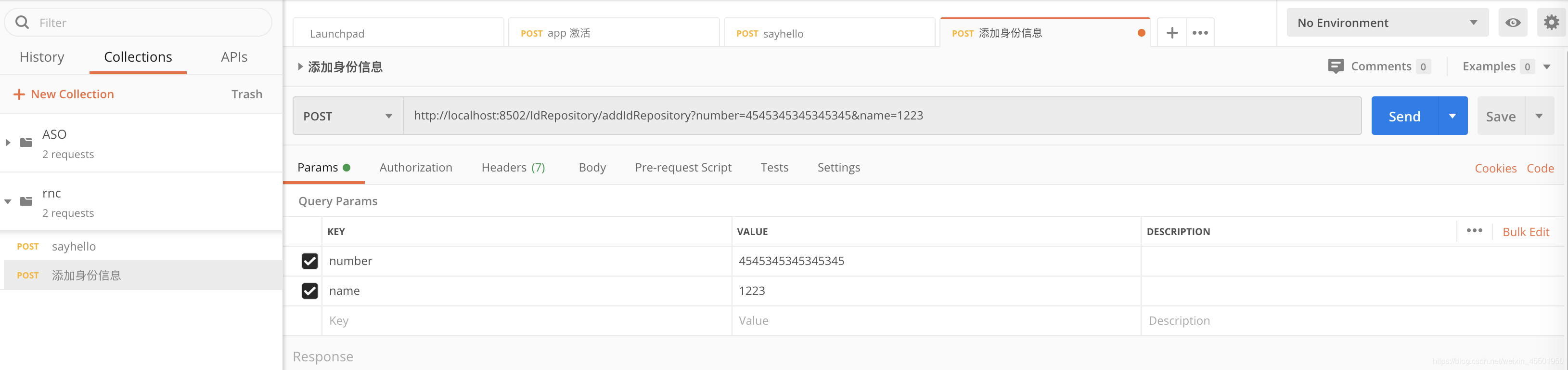The width and height of the screenshot is (1568, 370).
Task: Click the New Collection plus icon
Action: point(19,94)
